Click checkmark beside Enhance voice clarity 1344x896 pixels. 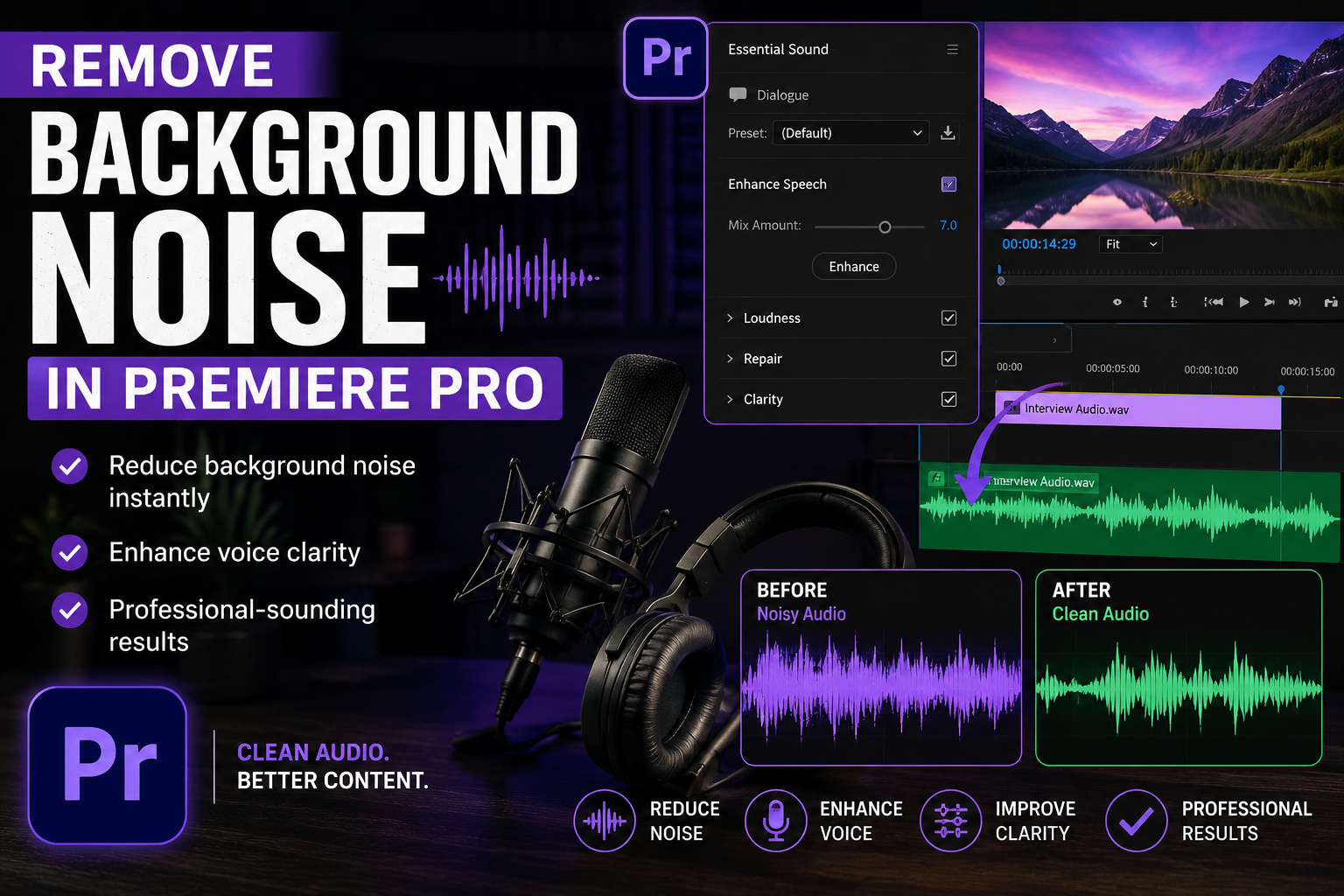click(x=69, y=553)
